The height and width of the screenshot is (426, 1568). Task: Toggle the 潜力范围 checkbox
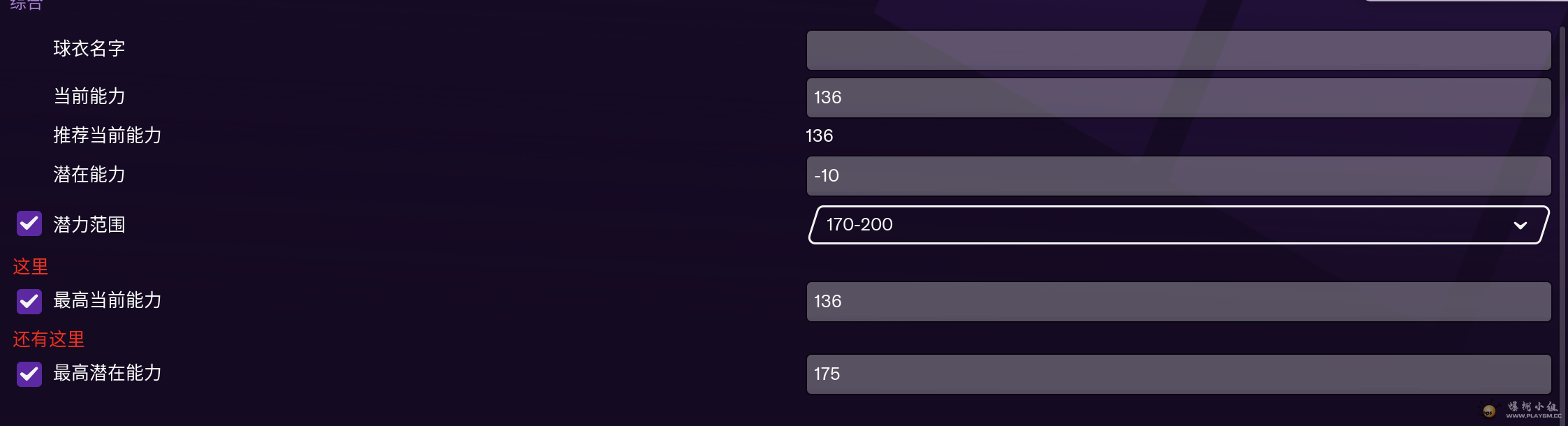(29, 223)
